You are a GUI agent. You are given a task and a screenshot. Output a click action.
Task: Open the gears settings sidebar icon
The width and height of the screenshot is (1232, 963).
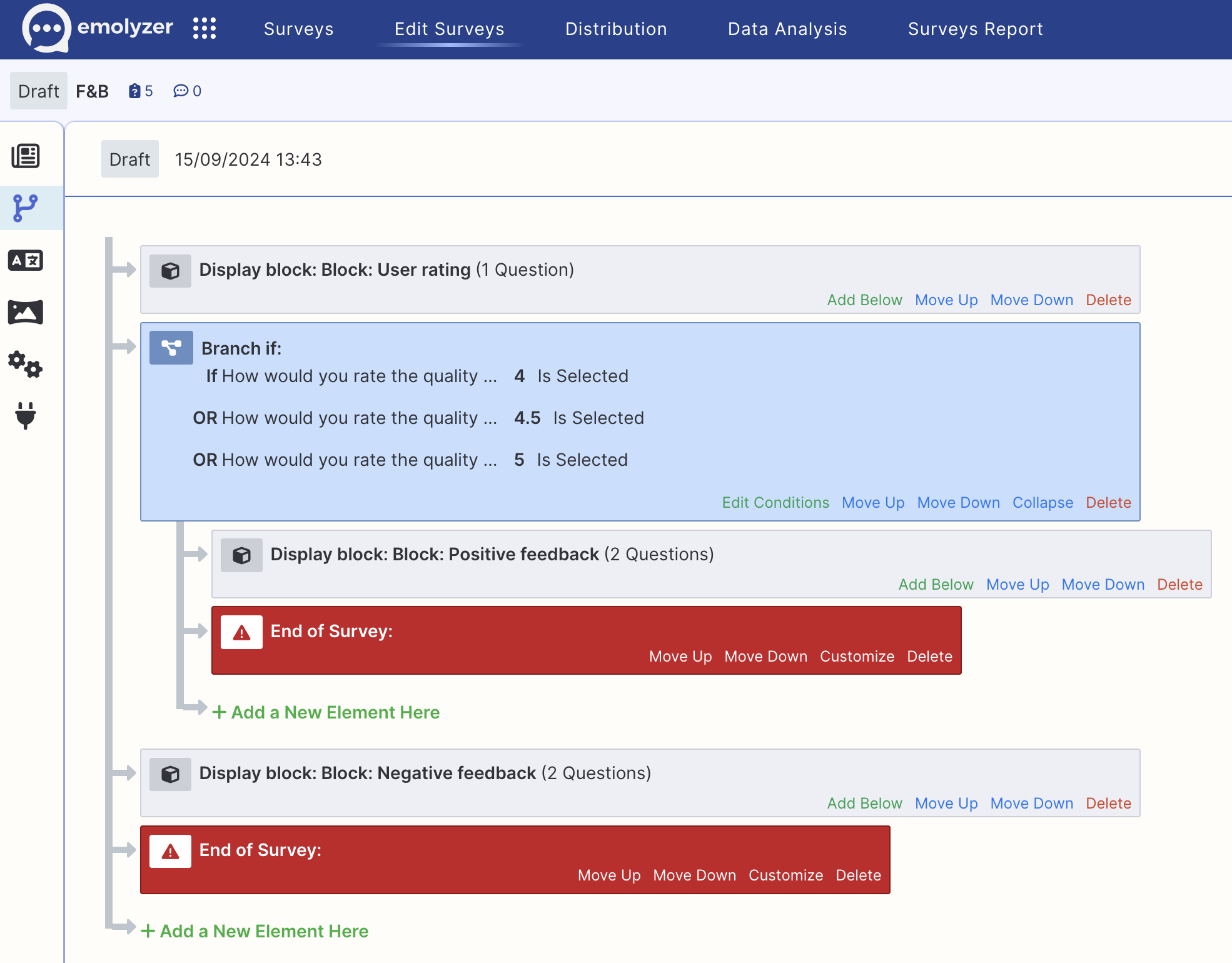[x=26, y=364]
